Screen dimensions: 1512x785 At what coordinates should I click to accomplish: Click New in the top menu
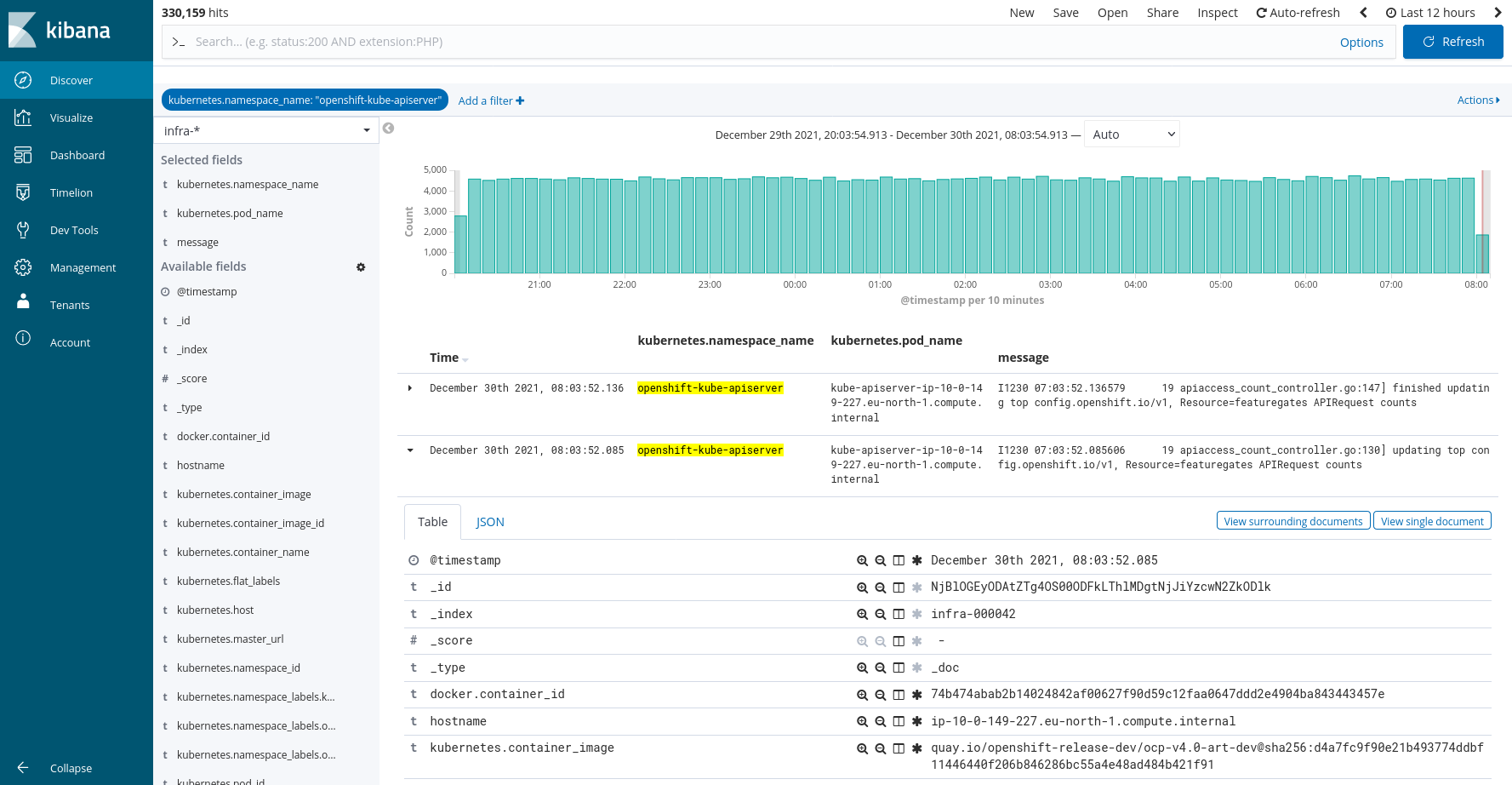[1022, 13]
